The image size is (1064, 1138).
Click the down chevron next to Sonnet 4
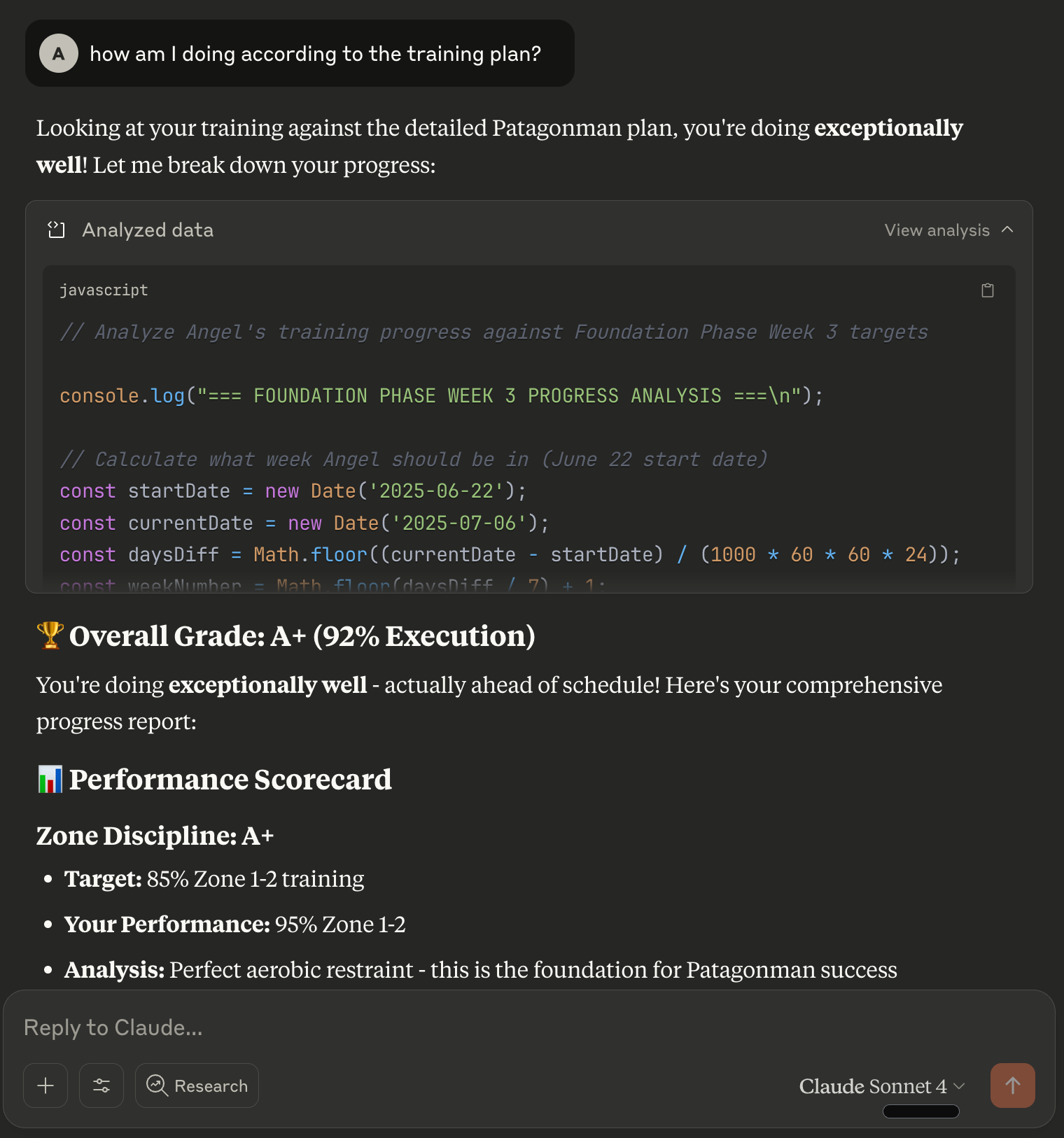[x=960, y=1086]
